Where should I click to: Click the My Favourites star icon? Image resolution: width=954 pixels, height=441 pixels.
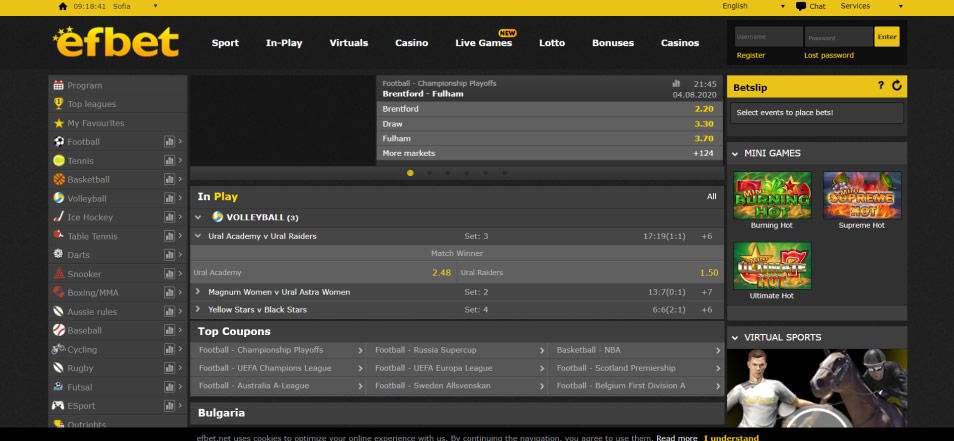pyautogui.click(x=58, y=123)
